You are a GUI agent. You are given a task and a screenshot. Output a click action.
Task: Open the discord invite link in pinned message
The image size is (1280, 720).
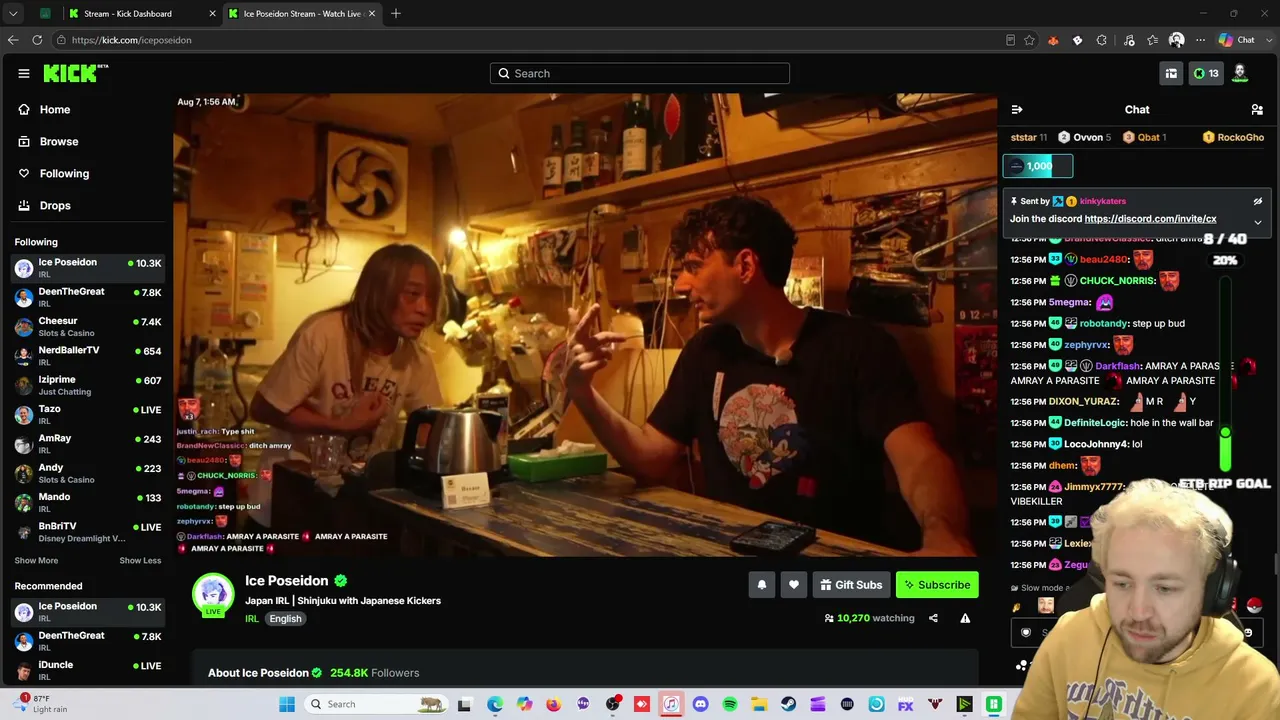[1150, 219]
